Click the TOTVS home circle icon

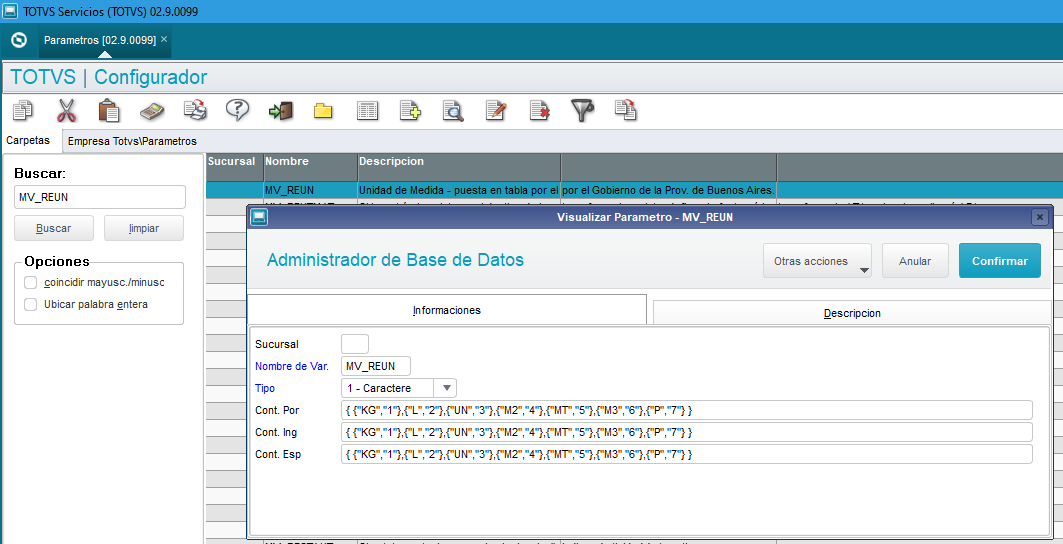tap(19, 41)
